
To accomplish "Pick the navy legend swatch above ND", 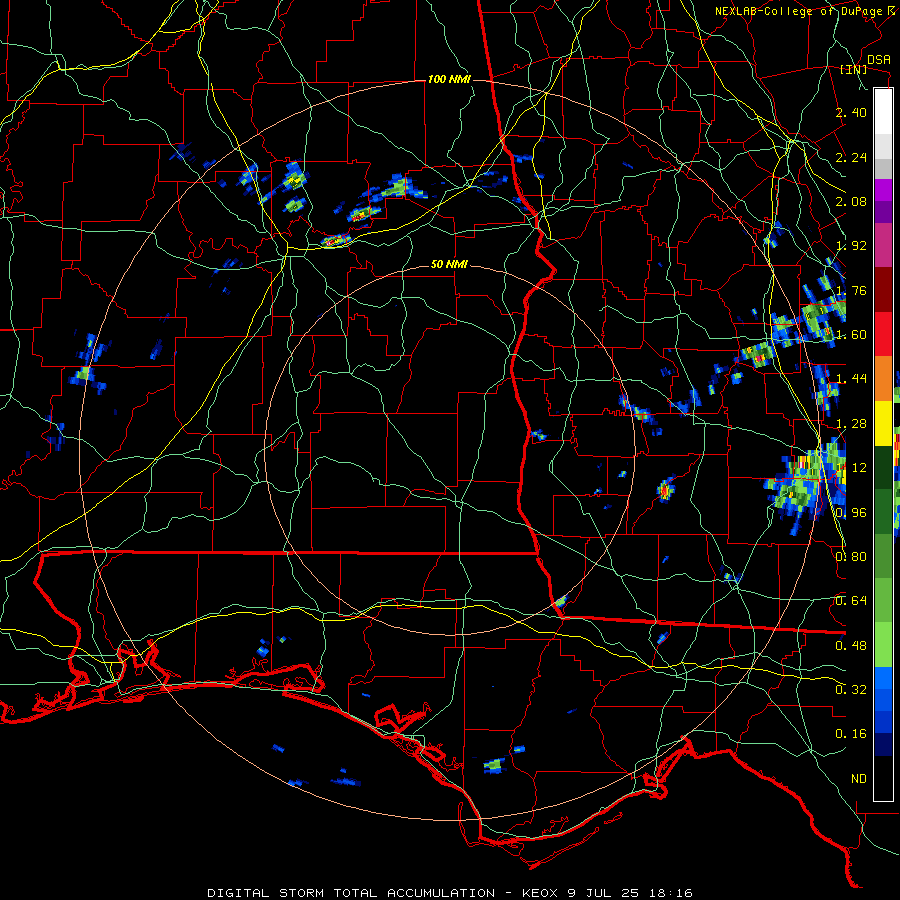I will pos(883,745).
